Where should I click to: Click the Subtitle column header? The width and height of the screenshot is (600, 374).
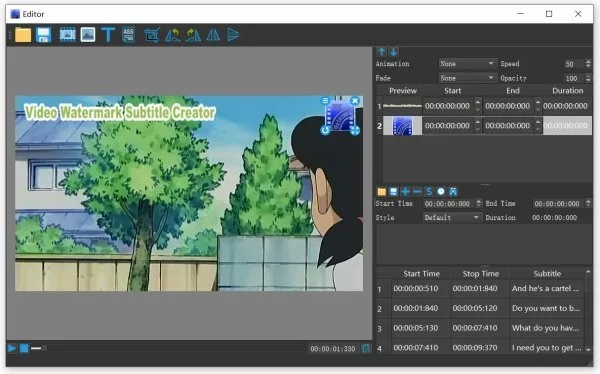(547, 274)
